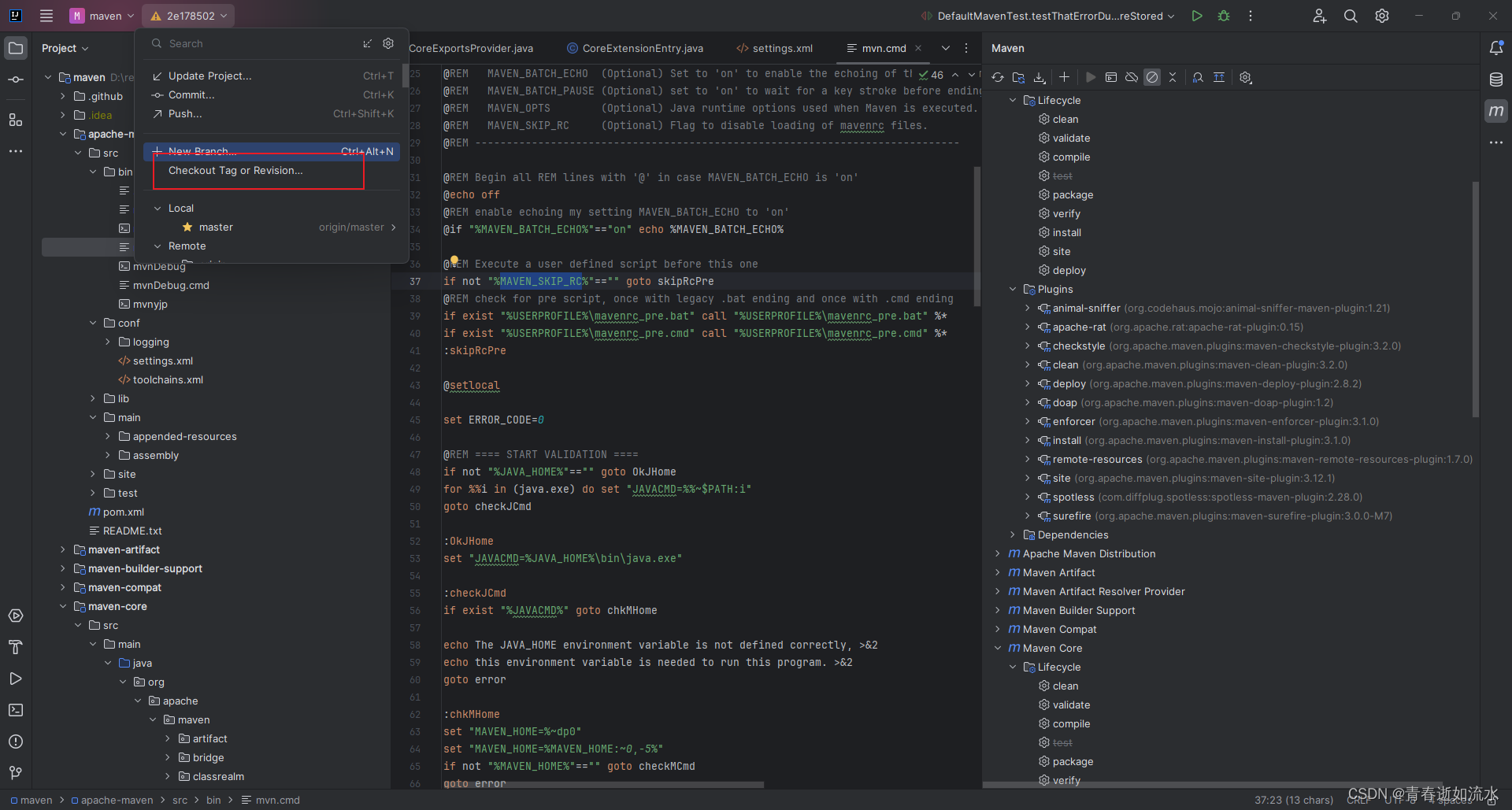Screen dimensions: 1512x810
Task: Toggle Maven tool window button in right sidebar
Action: (1496, 111)
